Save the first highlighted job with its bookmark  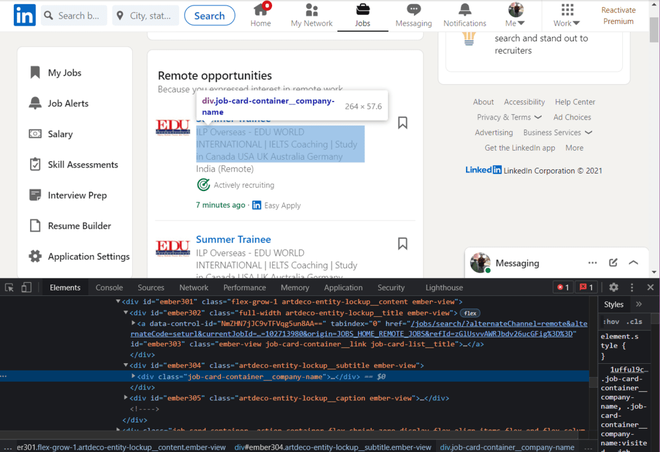[402, 123]
